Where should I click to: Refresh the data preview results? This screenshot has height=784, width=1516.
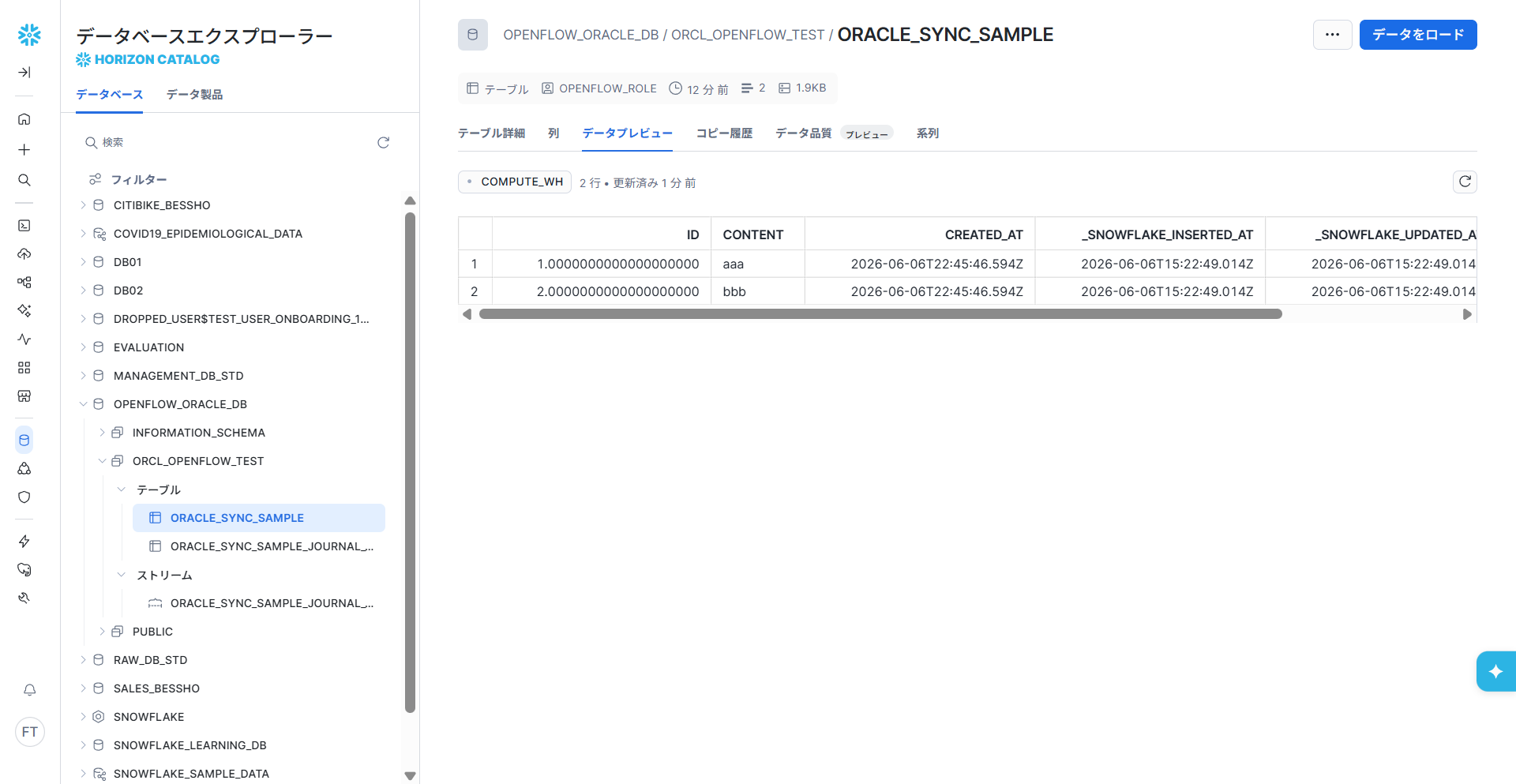coord(1465,182)
